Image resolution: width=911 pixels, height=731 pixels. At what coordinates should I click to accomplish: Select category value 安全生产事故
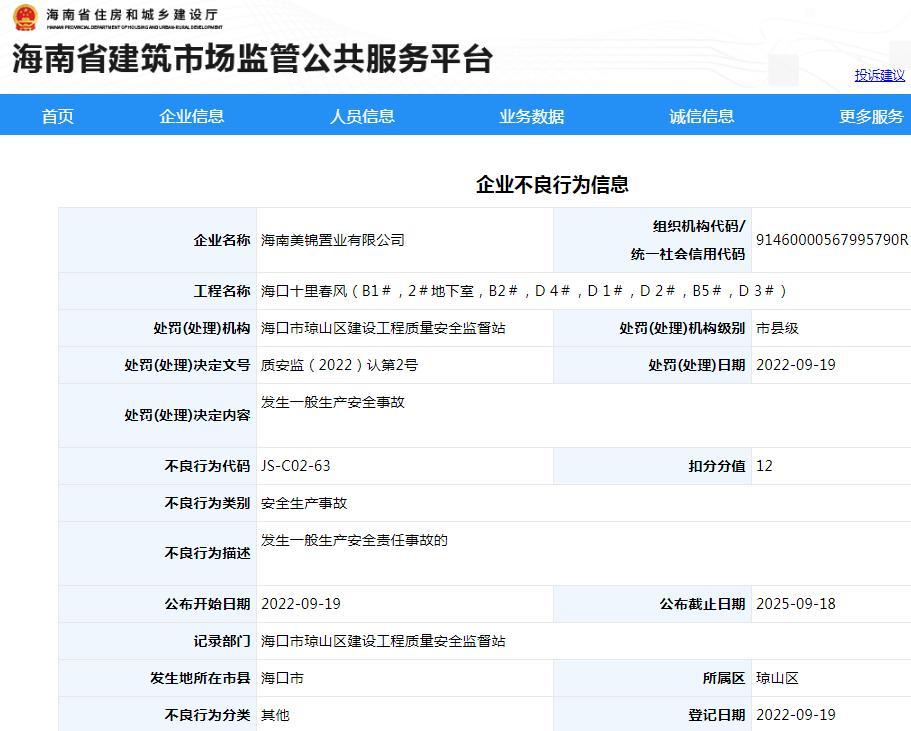(304, 503)
